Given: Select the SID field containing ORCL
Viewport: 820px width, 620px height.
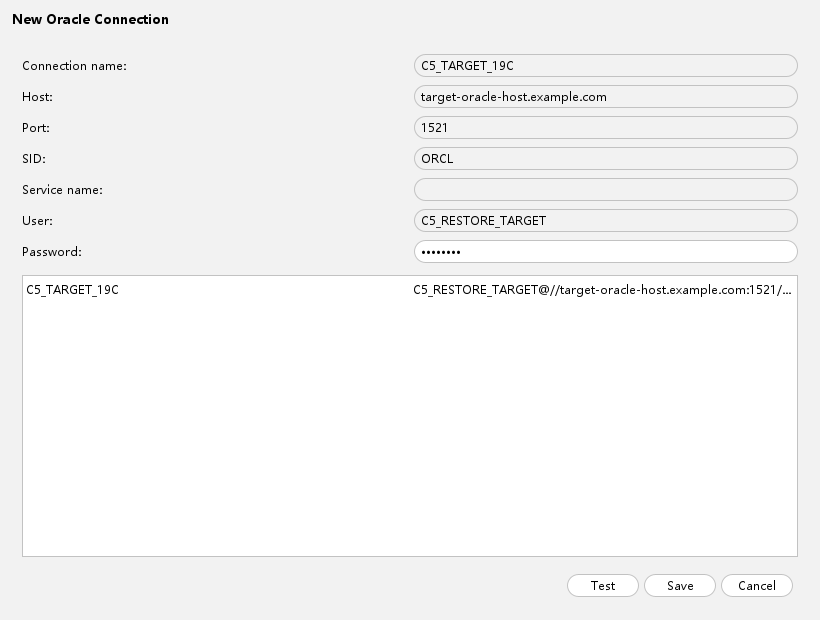Looking at the screenshot, I should [606, 158].
